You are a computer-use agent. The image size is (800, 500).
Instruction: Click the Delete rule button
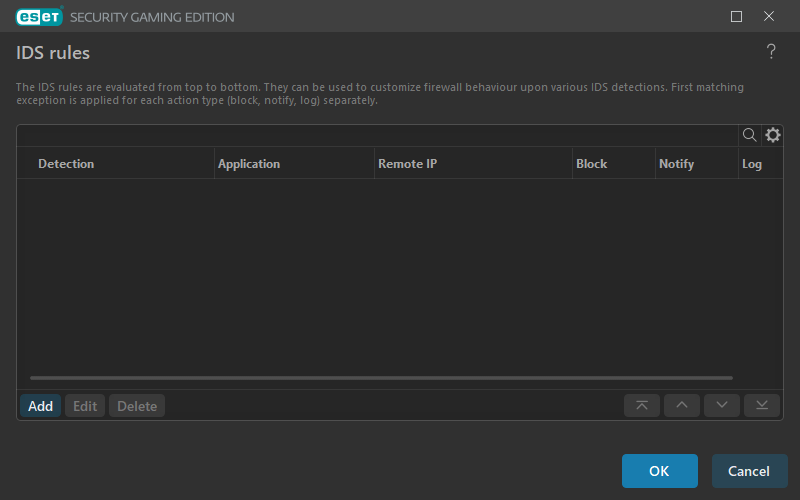tap(137, 406)
